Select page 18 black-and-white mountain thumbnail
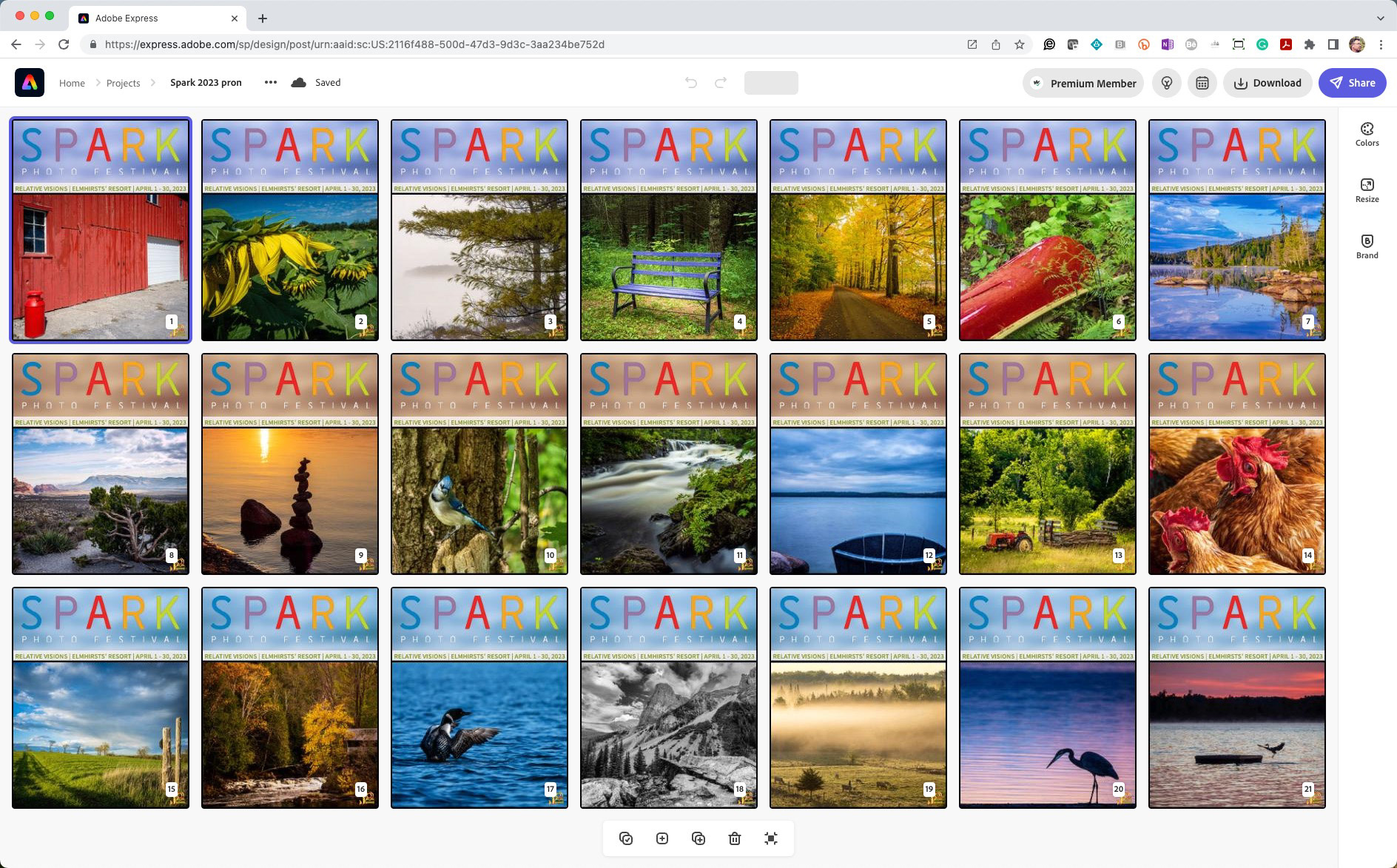Screen dimensions: 1397x868 [x=669, y=698]
